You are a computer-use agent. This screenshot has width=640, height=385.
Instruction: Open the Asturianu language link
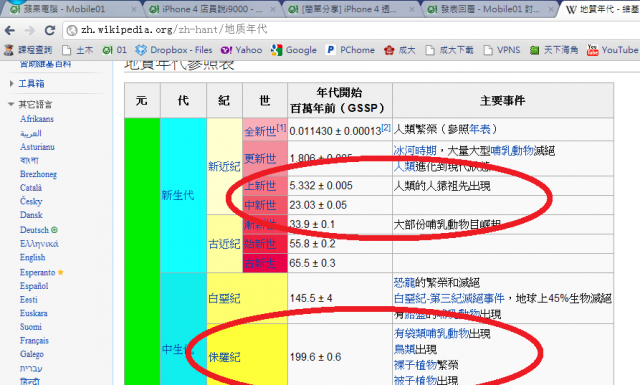point(37,147)
